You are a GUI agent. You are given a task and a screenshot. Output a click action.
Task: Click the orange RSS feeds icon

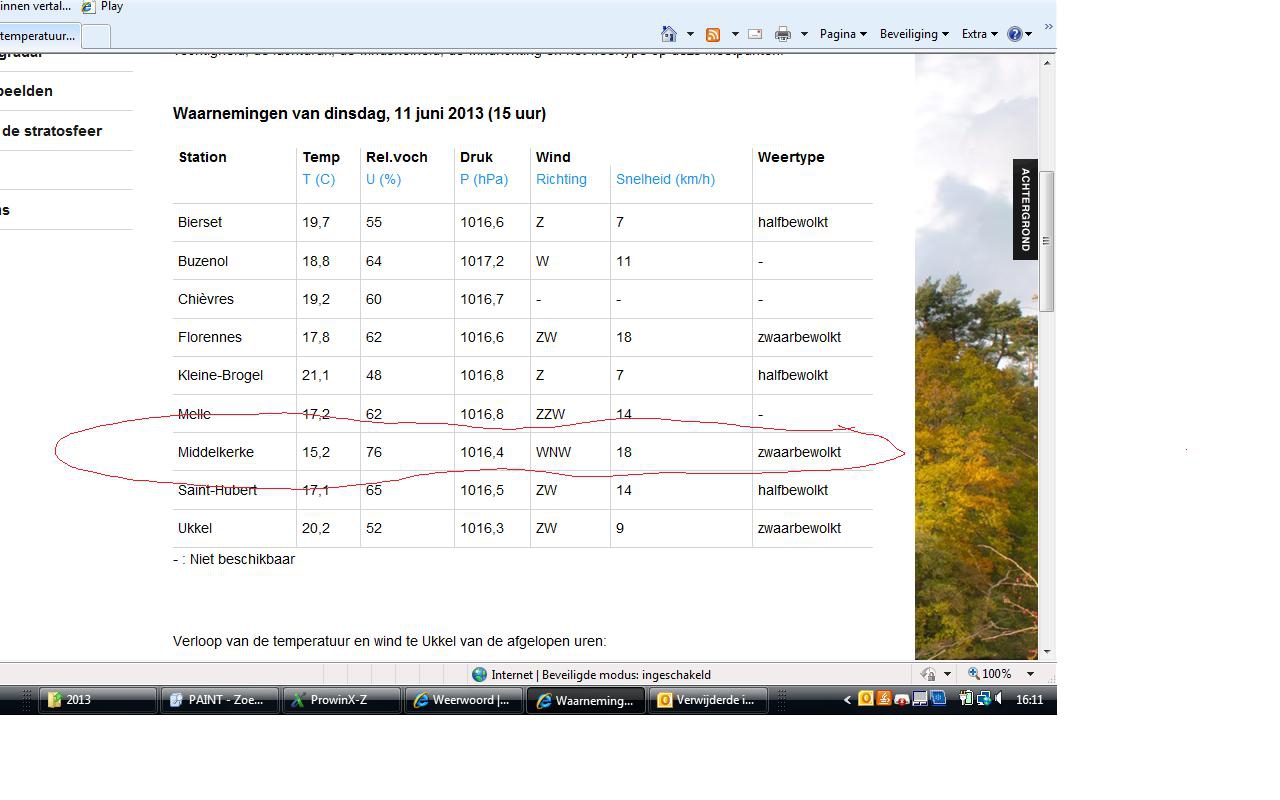point(713,34)
